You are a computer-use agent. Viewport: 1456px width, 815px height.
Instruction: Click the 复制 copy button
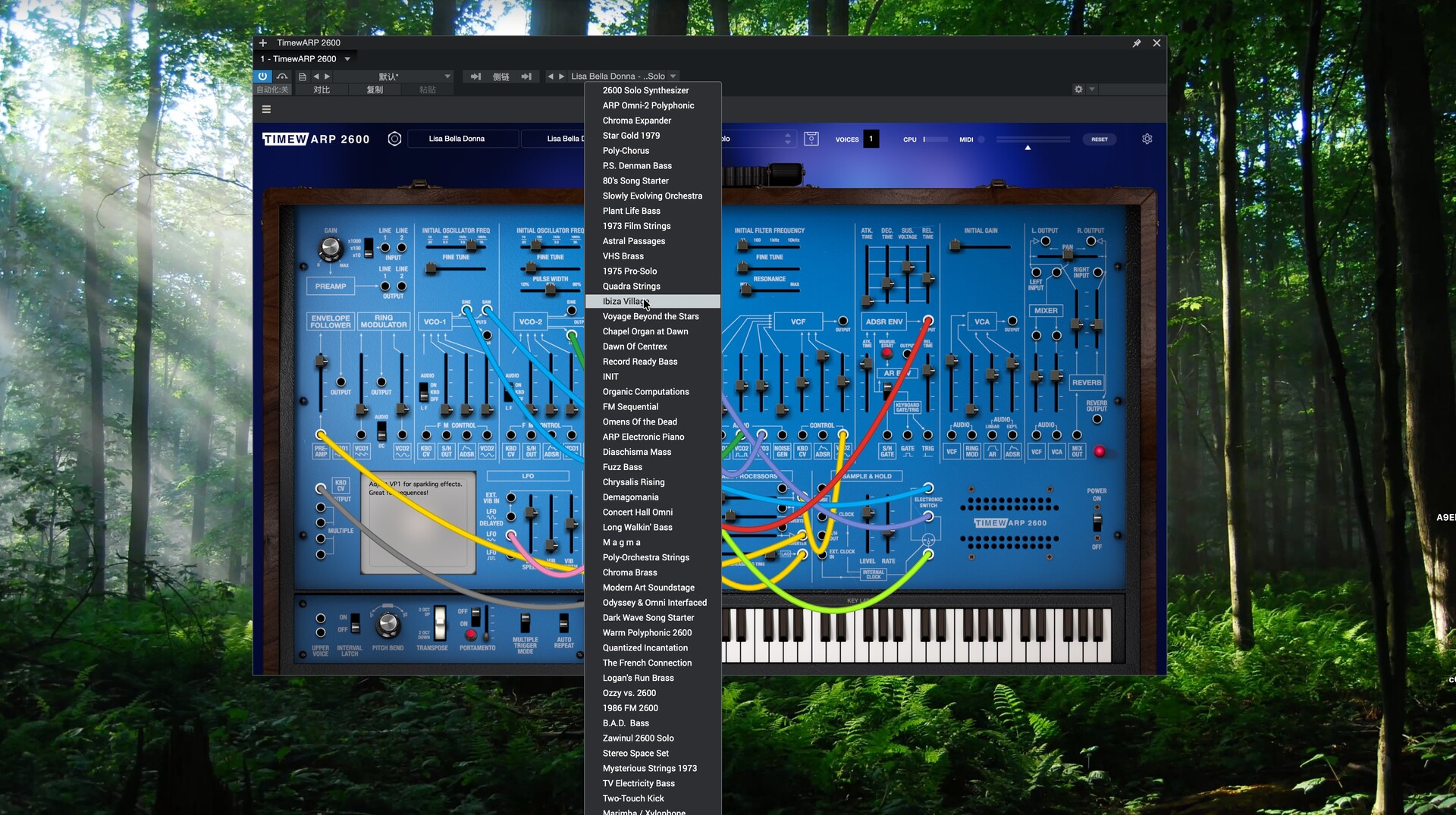[375, 89]
